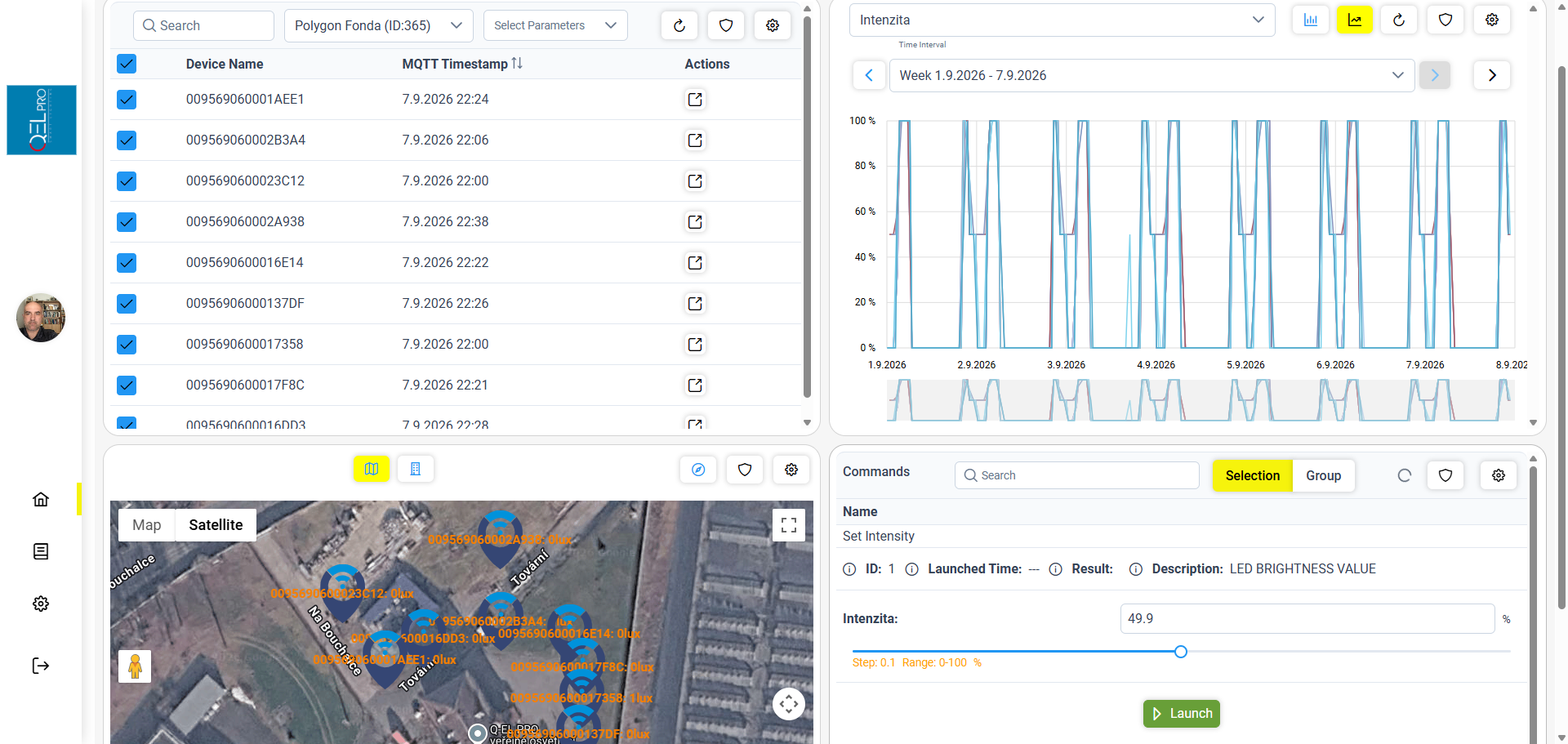
Task: Open the list page in sidebar
Action: pyautogui.click(x=41, y=551)
